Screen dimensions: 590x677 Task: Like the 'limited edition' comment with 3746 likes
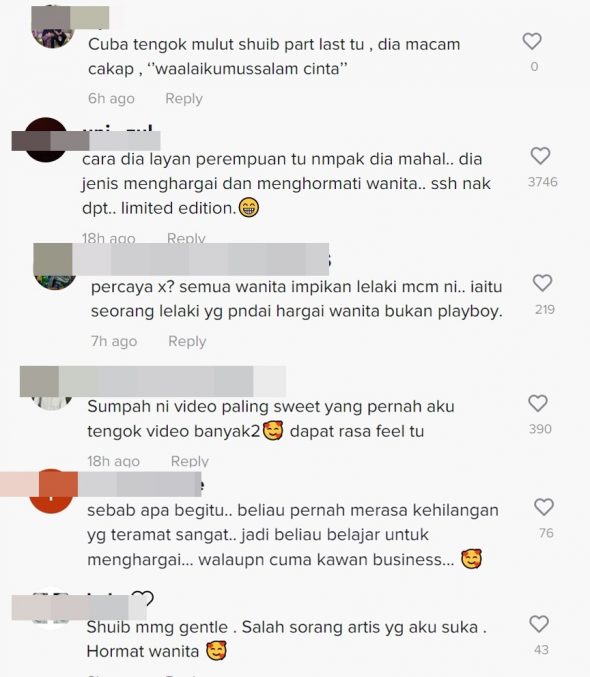coord(540,156)
